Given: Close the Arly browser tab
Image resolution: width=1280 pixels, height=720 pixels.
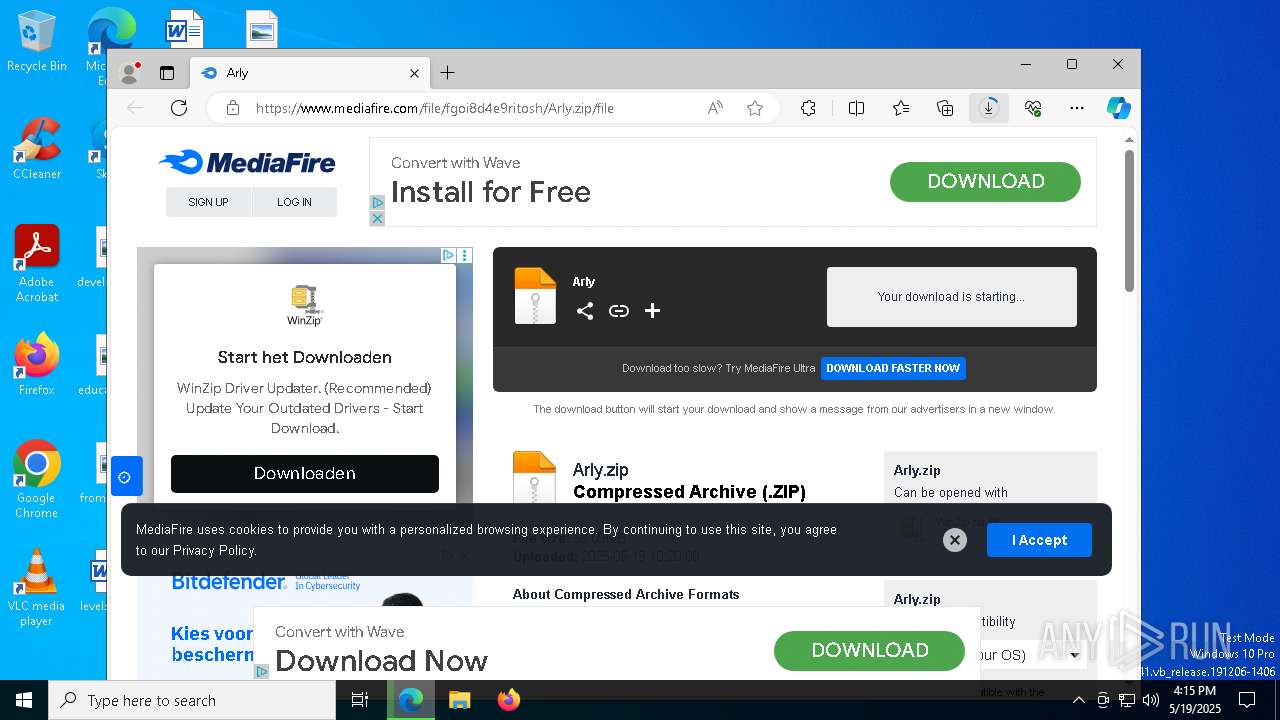Looking at the screenshot, I should pyautogui.click(x=414, y=73).
